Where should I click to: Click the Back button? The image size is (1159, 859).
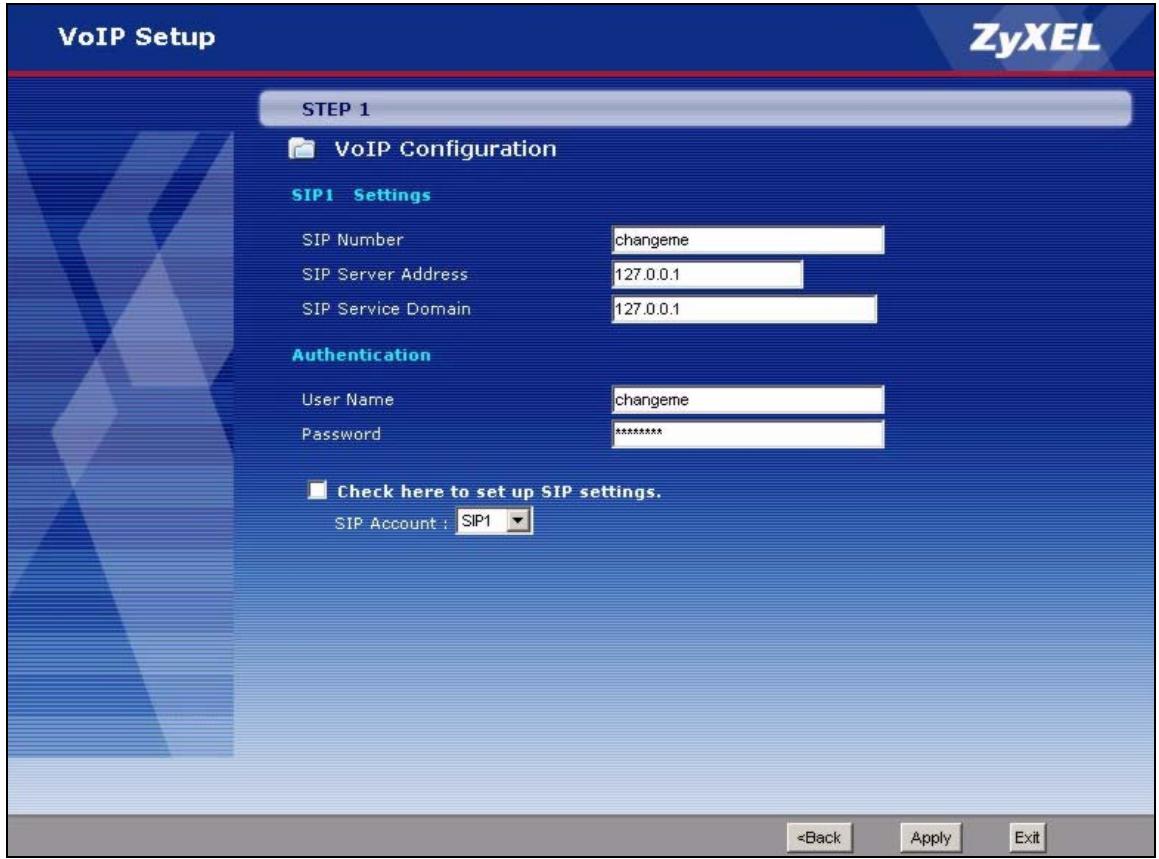click(x=820, y=838)
